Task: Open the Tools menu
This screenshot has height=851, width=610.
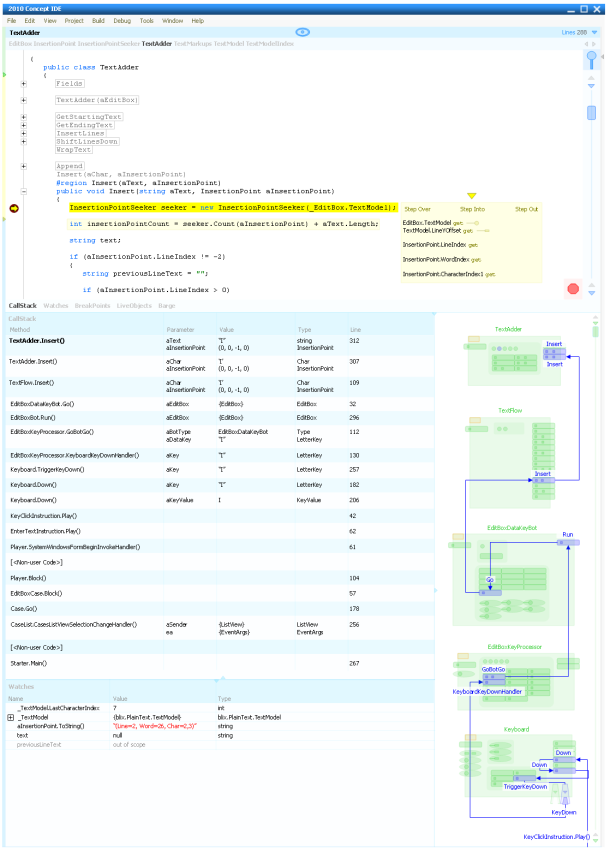Action: click(x=147, y=21)
